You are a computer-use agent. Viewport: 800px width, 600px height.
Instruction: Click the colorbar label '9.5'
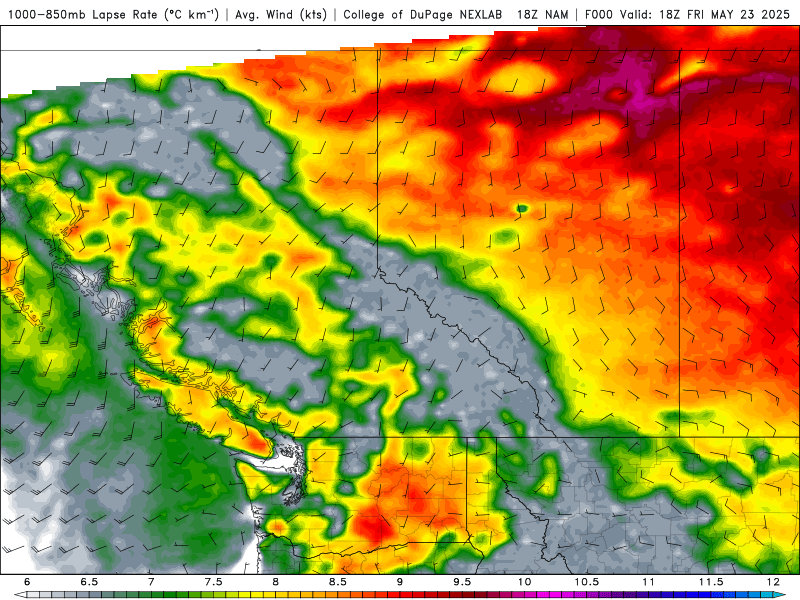(462, 582)
